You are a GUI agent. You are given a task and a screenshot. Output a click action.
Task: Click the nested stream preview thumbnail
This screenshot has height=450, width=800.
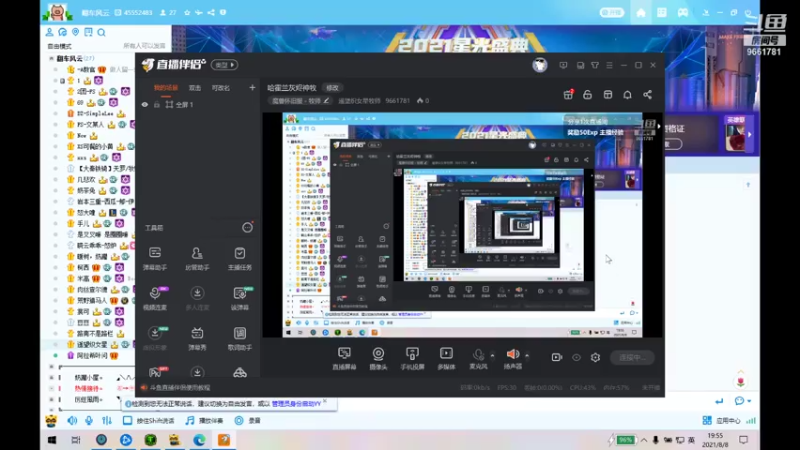click(x=462, y=225)
